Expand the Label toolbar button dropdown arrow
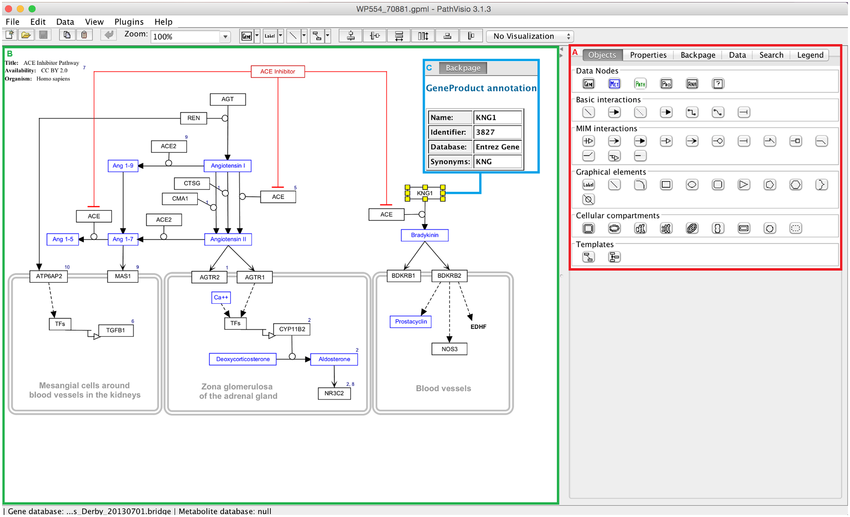The width and height of the screenshot is (850, 517). (280, 36)
